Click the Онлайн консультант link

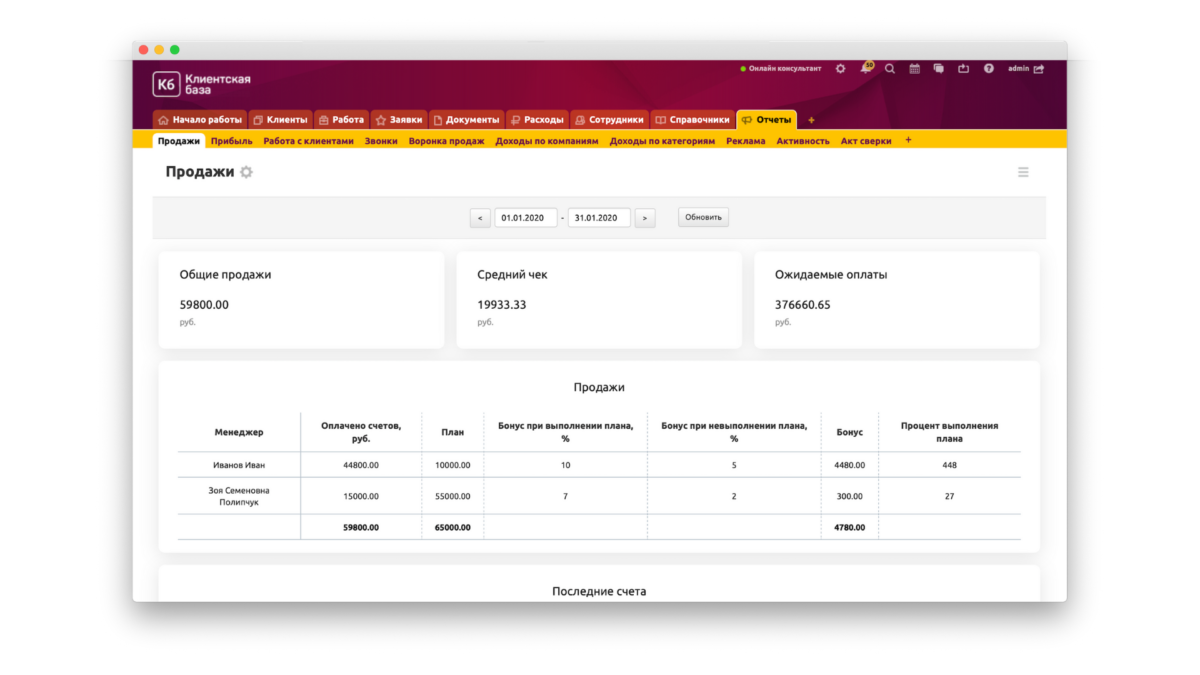click(781, 69)
